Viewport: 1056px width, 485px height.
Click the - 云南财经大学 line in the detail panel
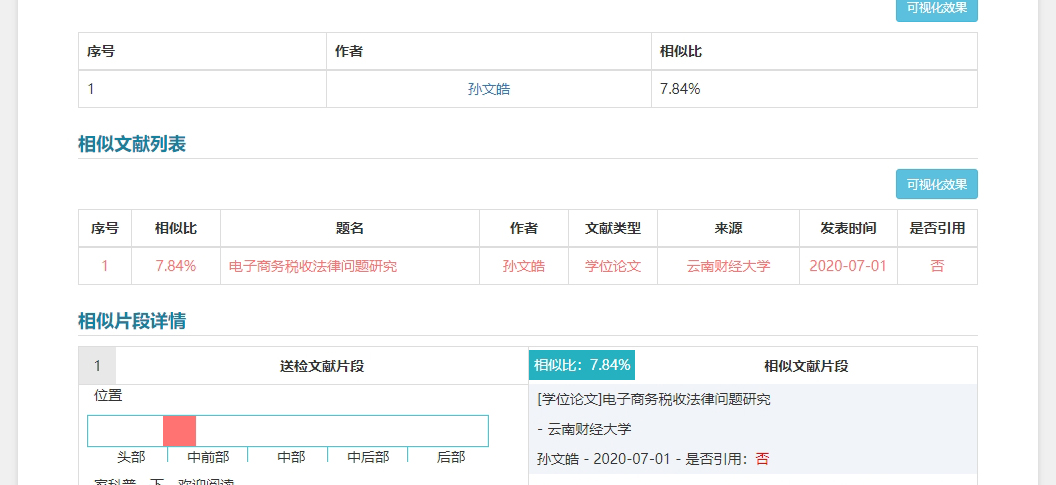click(585, 429)
